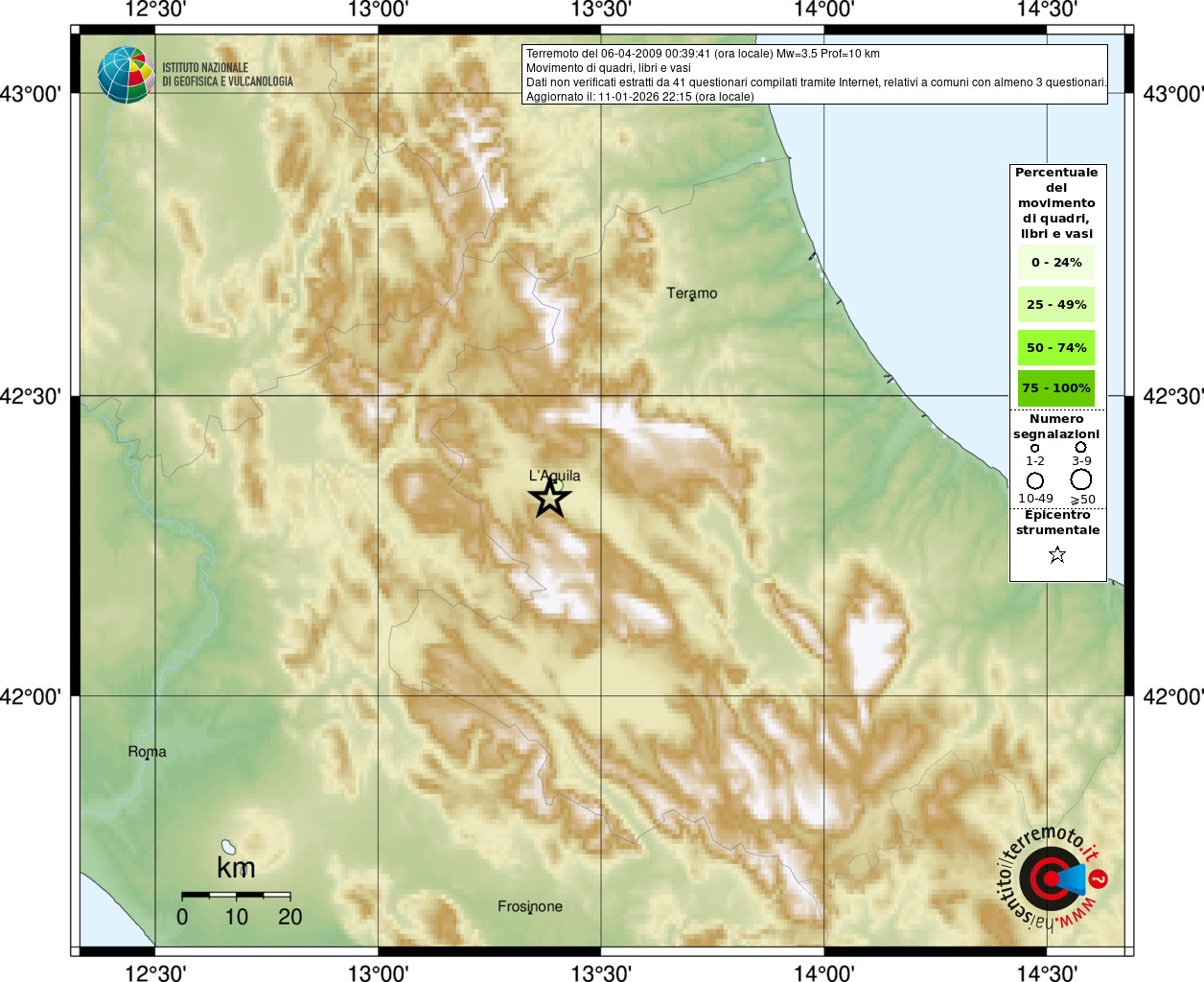Click the km scale bar label
This screenshot has width=1204, height=982.
tap(236, 868)
